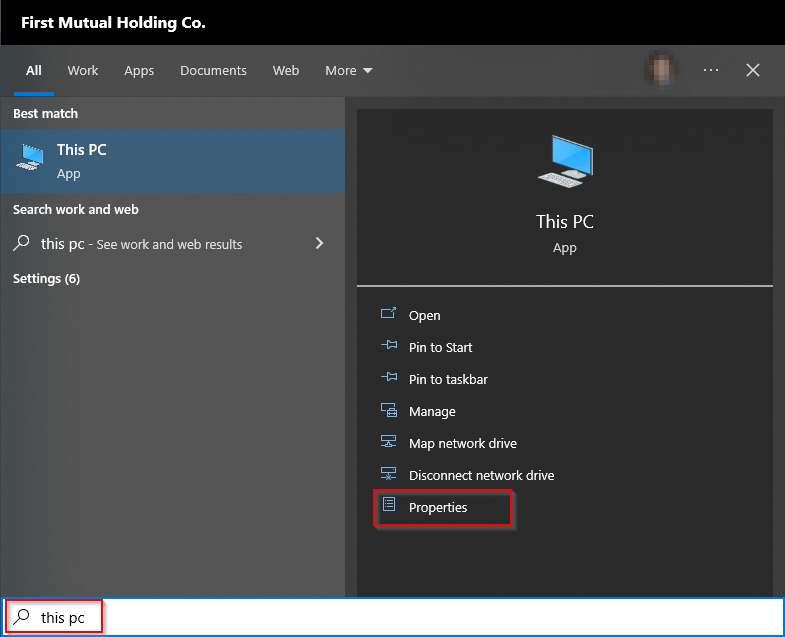This screenshot has width=785, height=637.
Task: Open the three-dot options menu
Action: (x=710, y=70)
